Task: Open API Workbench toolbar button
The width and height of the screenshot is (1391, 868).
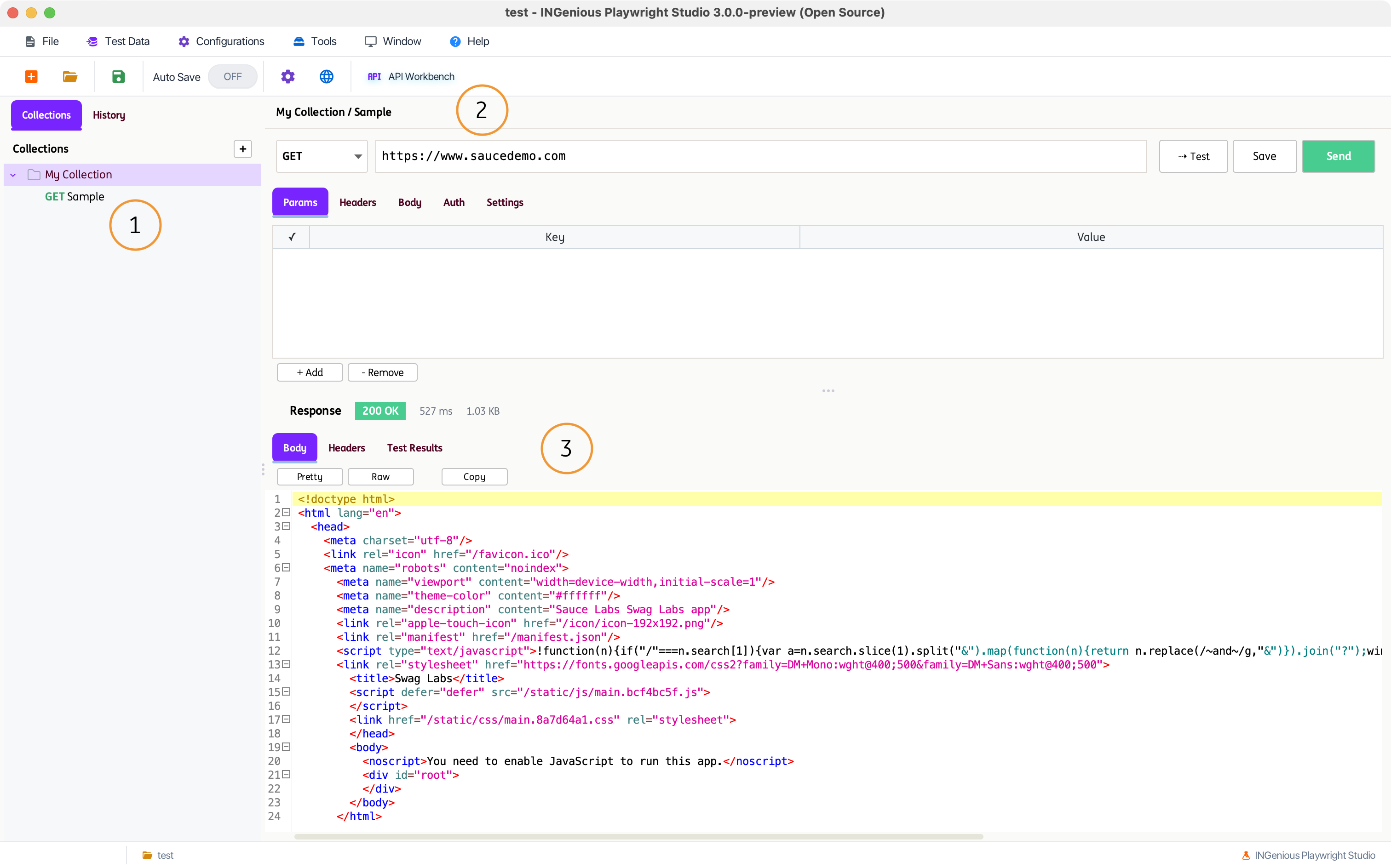Action: pyautogui.click(x=411, y=76)
